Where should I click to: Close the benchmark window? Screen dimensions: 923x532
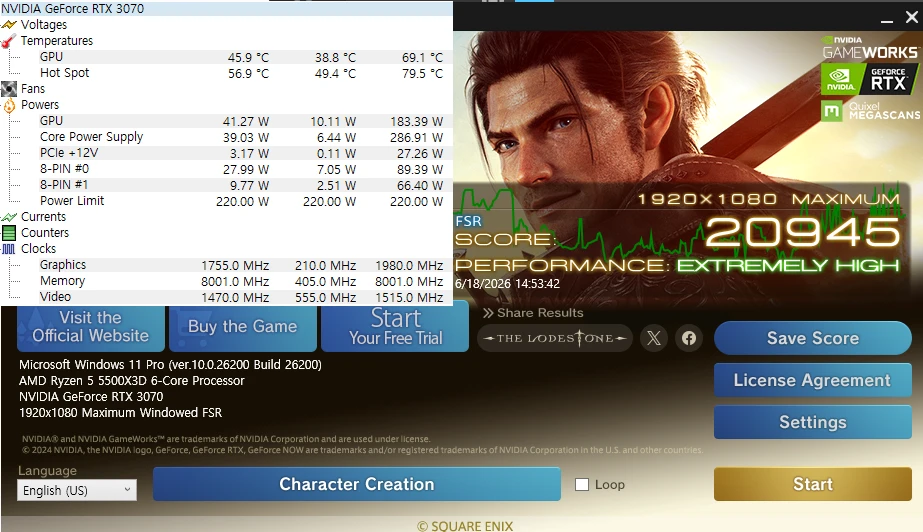pos(911,17)
